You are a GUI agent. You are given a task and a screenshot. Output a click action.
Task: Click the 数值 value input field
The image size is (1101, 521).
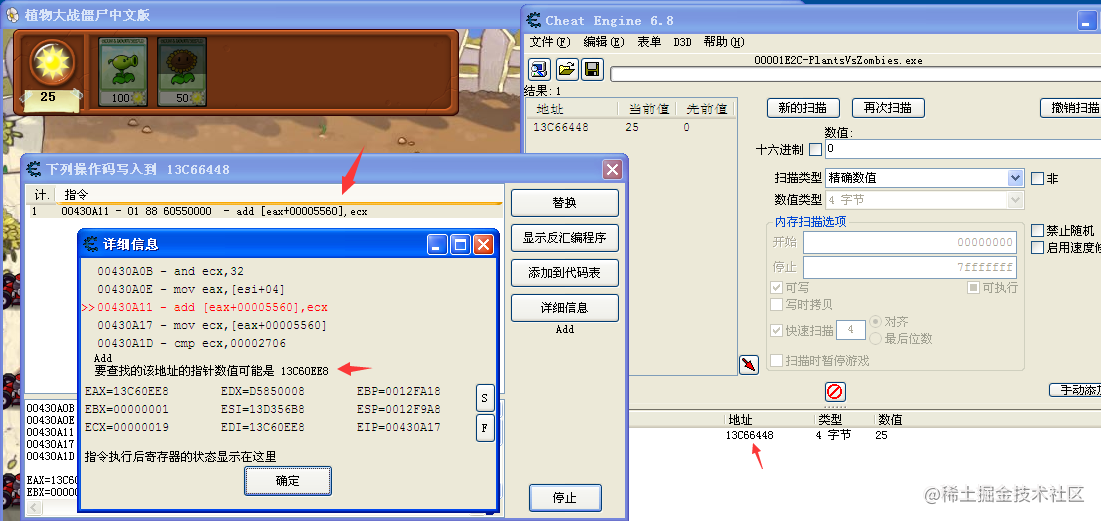[963, 149]
